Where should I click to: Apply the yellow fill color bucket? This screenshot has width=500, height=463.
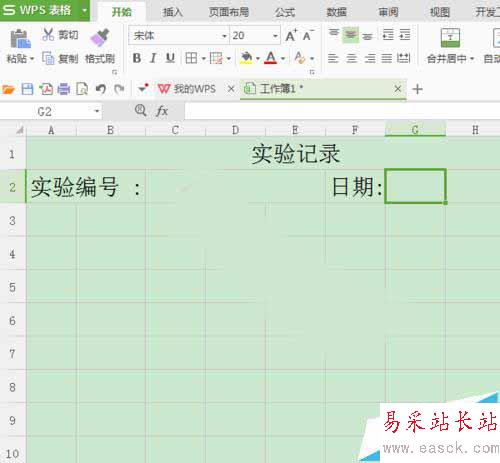click(246, 58)
